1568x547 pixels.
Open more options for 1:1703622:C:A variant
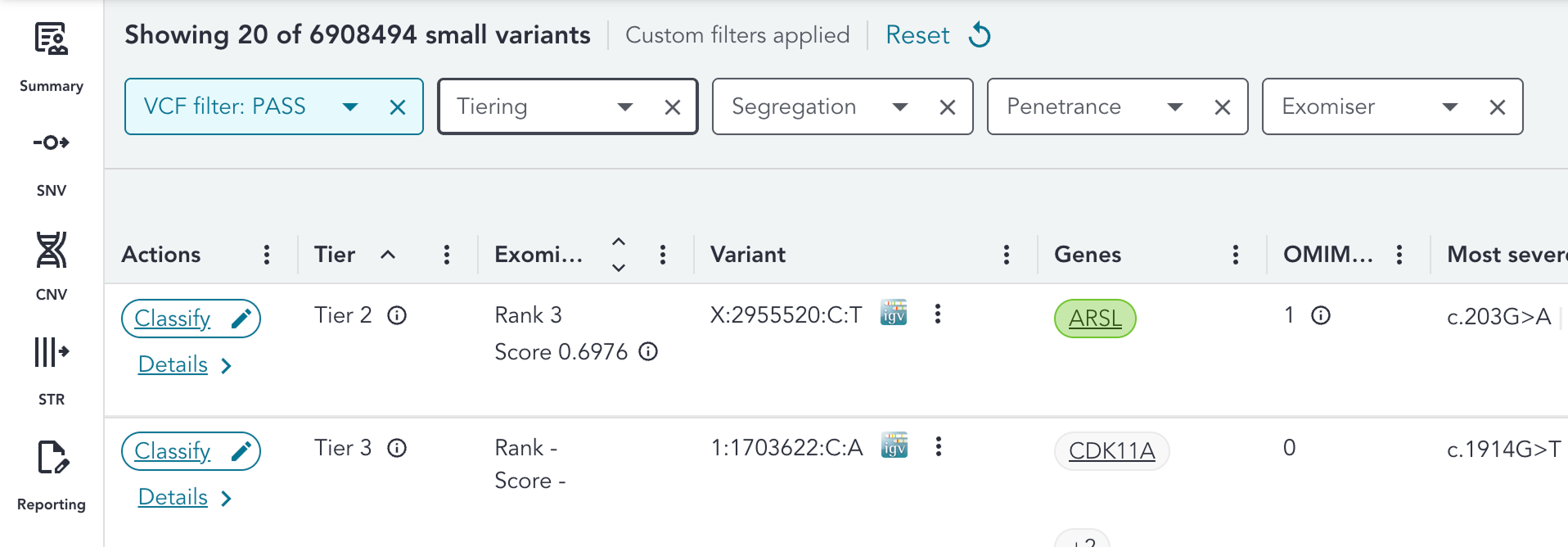pos(939,446)
